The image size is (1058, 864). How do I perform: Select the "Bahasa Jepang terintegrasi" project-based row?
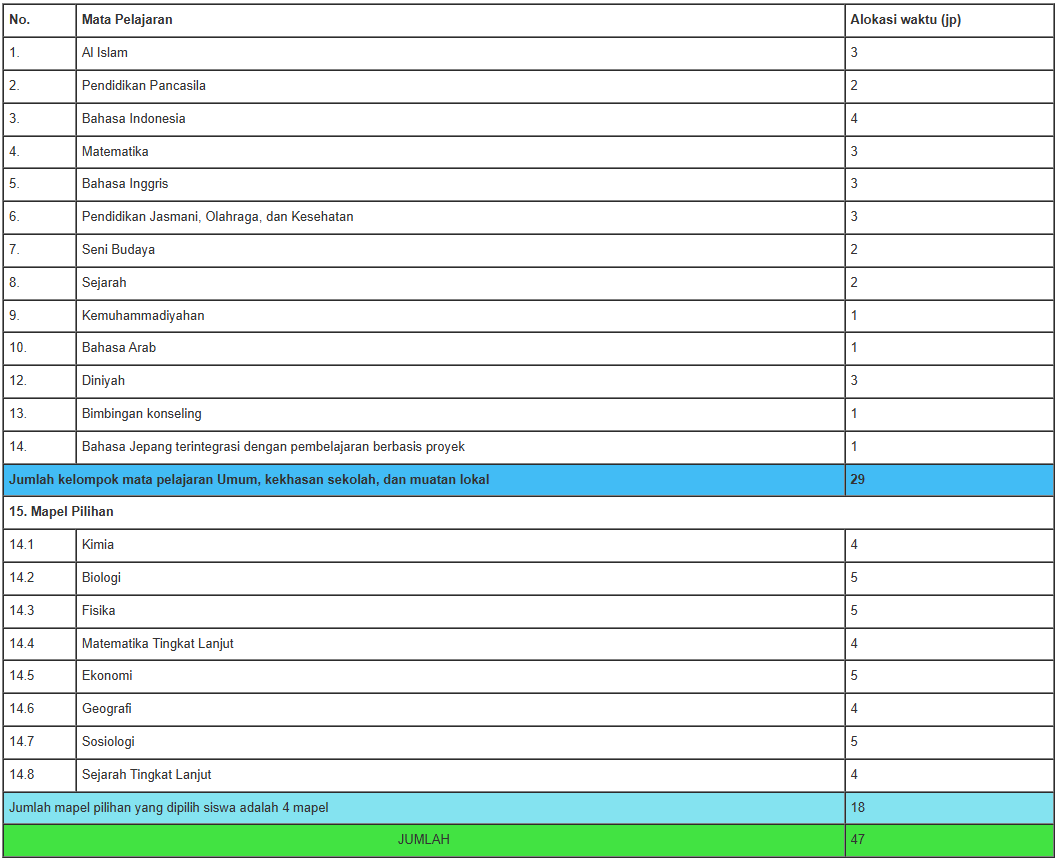click(273, 447)
